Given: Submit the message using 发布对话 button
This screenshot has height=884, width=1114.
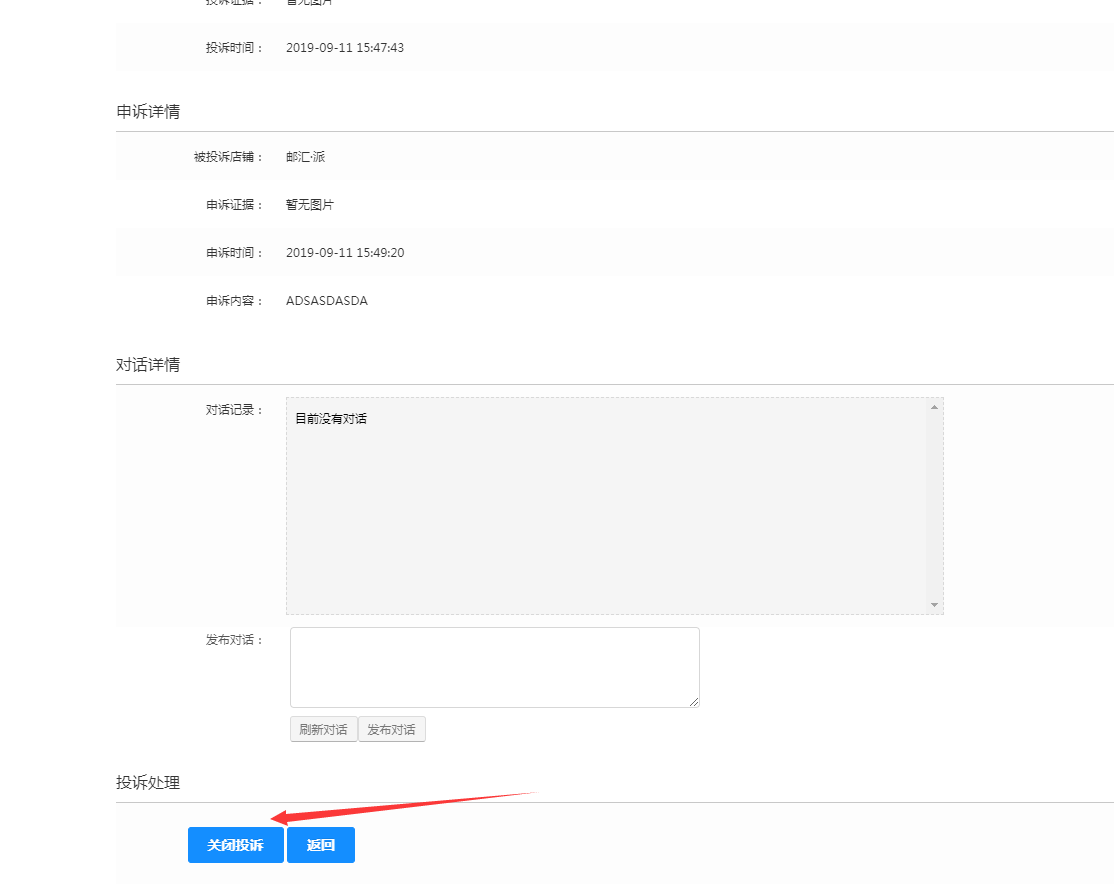Looking at the screenshot, I should point(391,730).
